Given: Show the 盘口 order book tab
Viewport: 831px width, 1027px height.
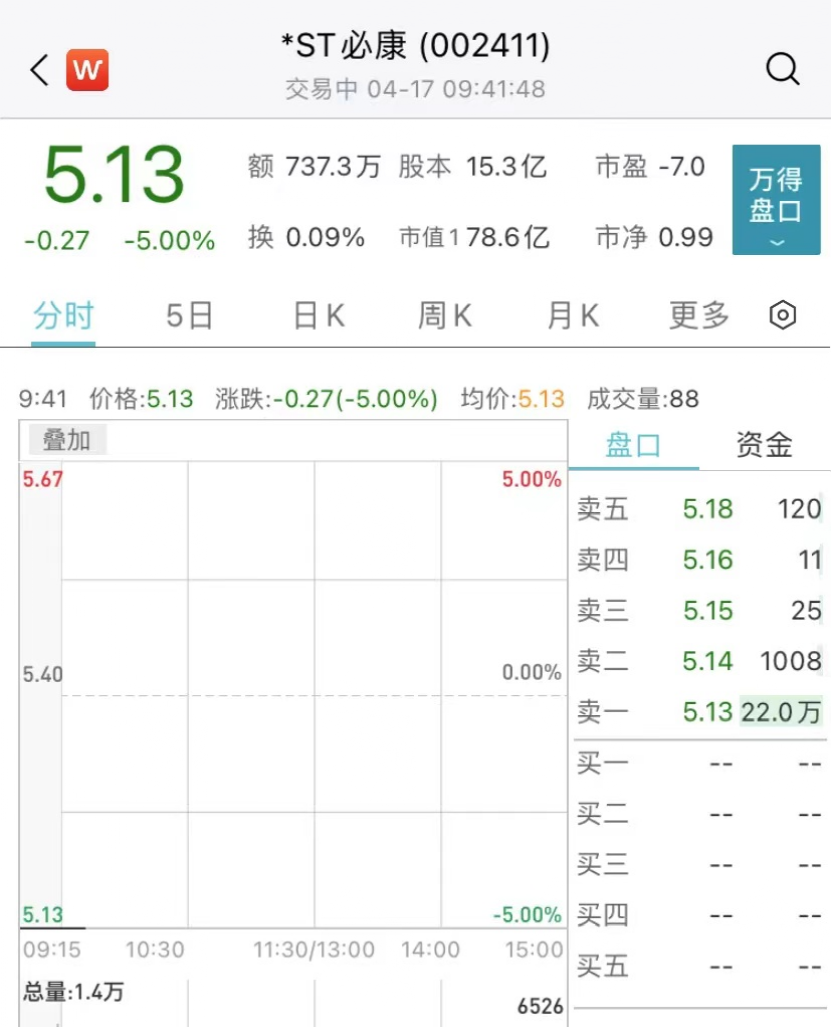Looking at the screenshot, I should pos(634,445).
